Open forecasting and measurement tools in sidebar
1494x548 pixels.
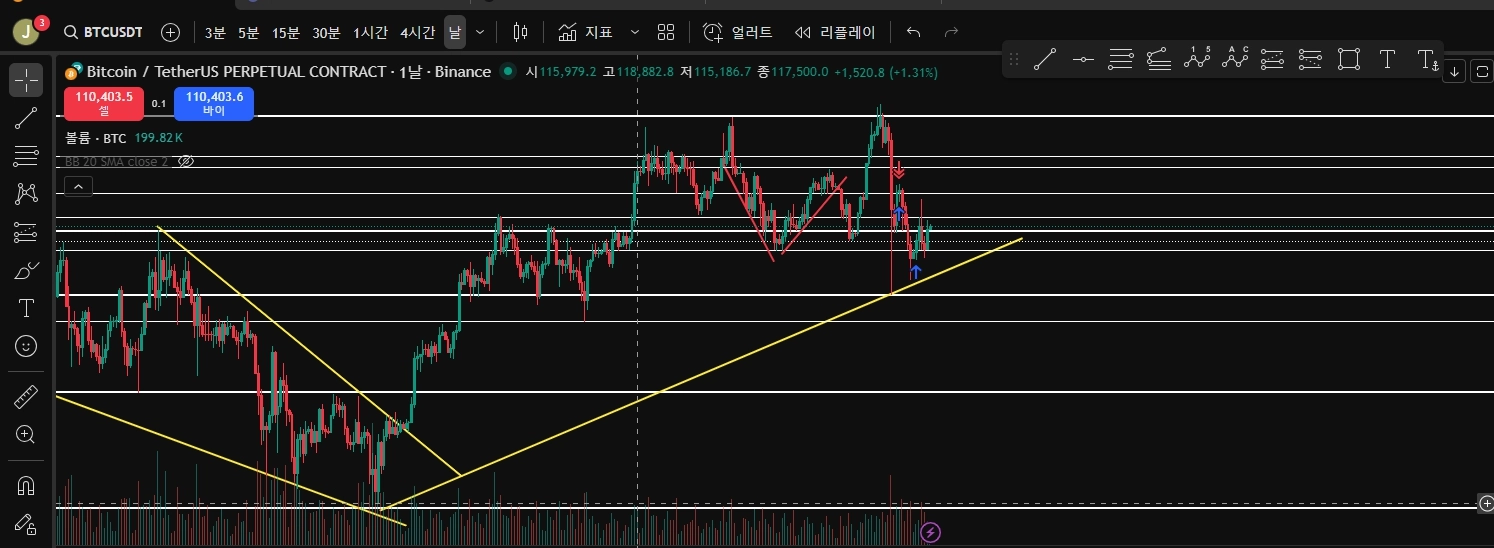pos(26,233)
